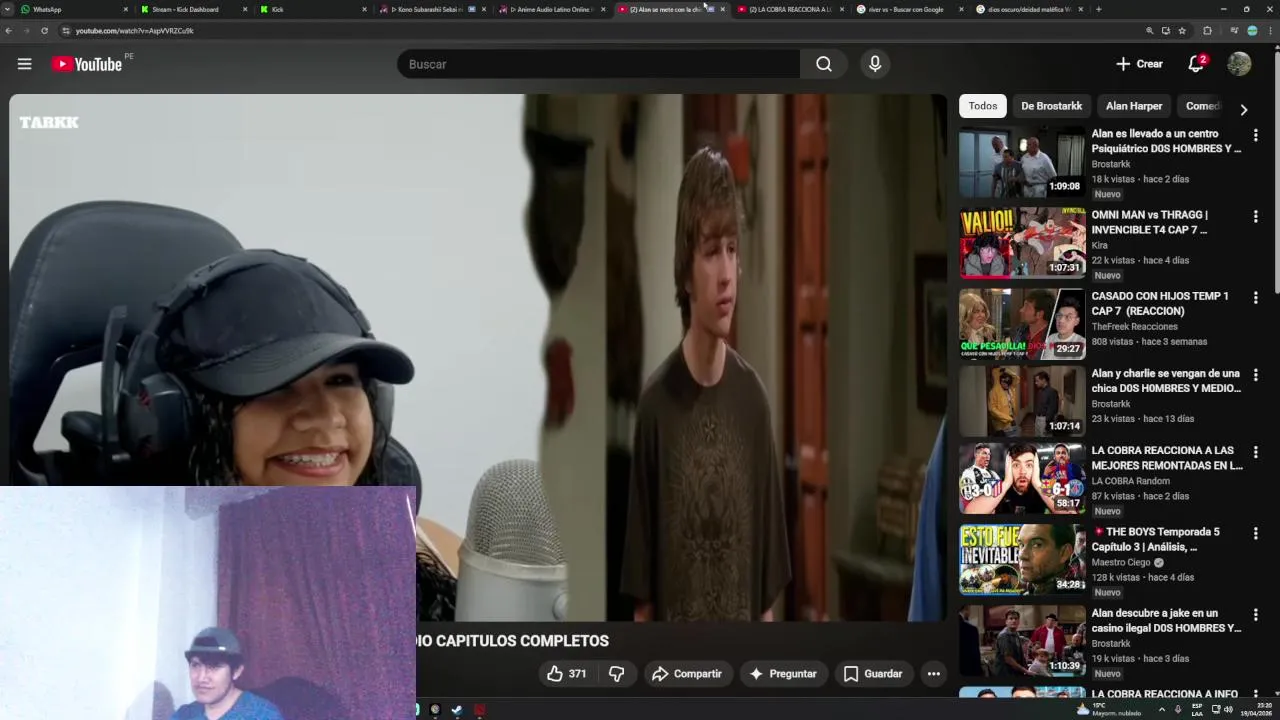Viewport: 1280px width, 720px height.
Task: Open TheFreek Reacciones channel name
Action: pyautogui.click(x=1134, y=326)
